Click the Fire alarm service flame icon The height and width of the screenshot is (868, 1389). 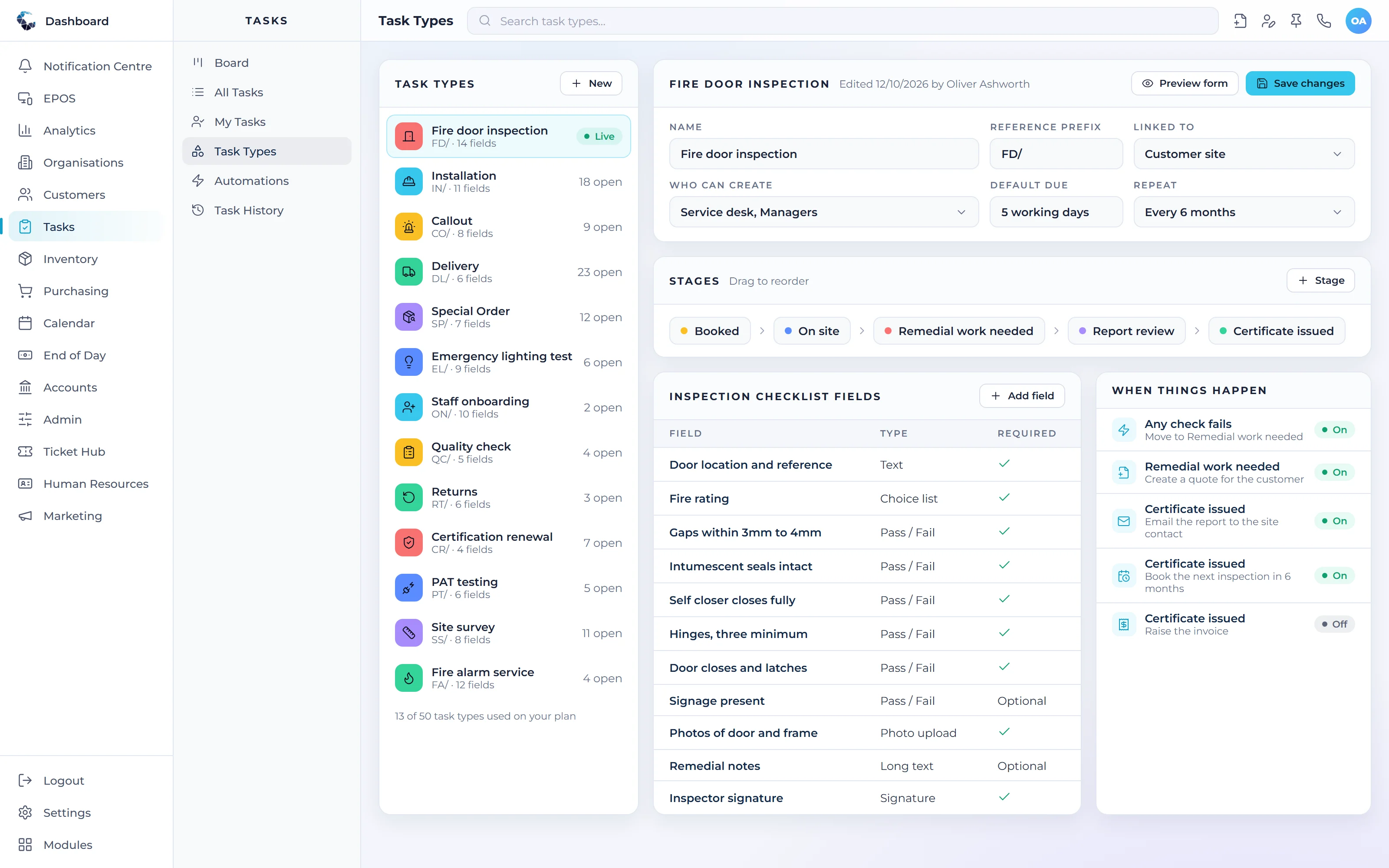[x=408, y=678]
